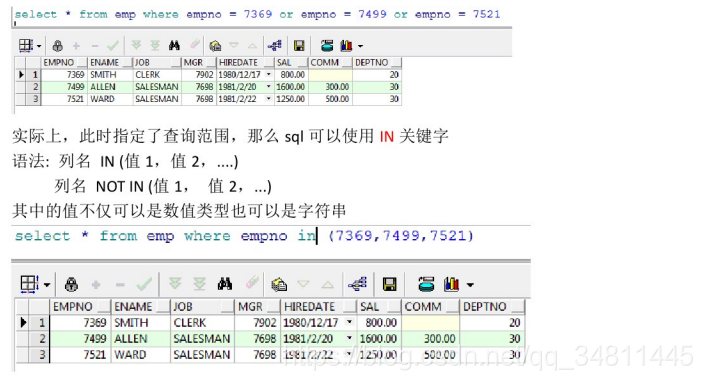Open the 1980/12/17 date dropdown in IN-query grid
Viewport: 703px width, 380px height.
click(349, 322)
